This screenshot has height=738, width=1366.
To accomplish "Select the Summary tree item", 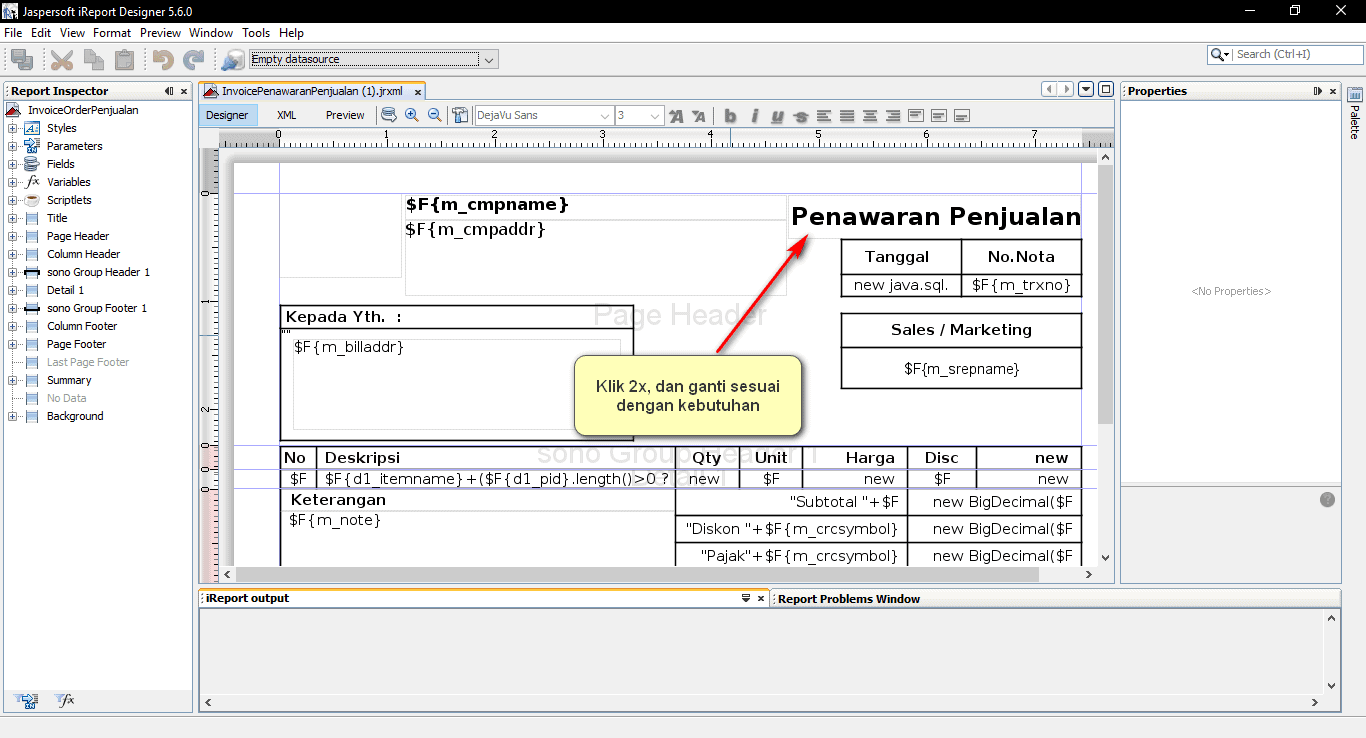I will [x=69, y=380].
